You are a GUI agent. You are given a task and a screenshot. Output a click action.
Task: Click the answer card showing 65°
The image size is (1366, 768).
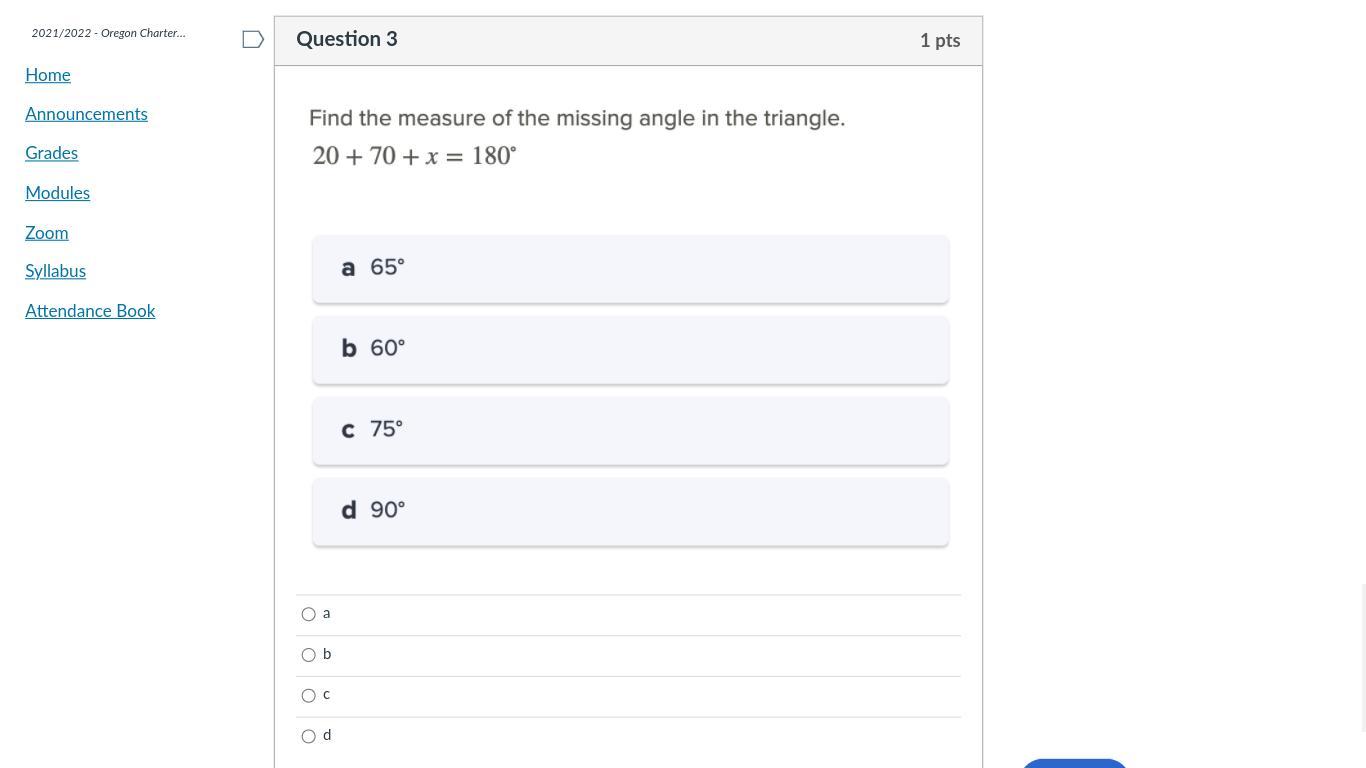click(x=630, y=269)
